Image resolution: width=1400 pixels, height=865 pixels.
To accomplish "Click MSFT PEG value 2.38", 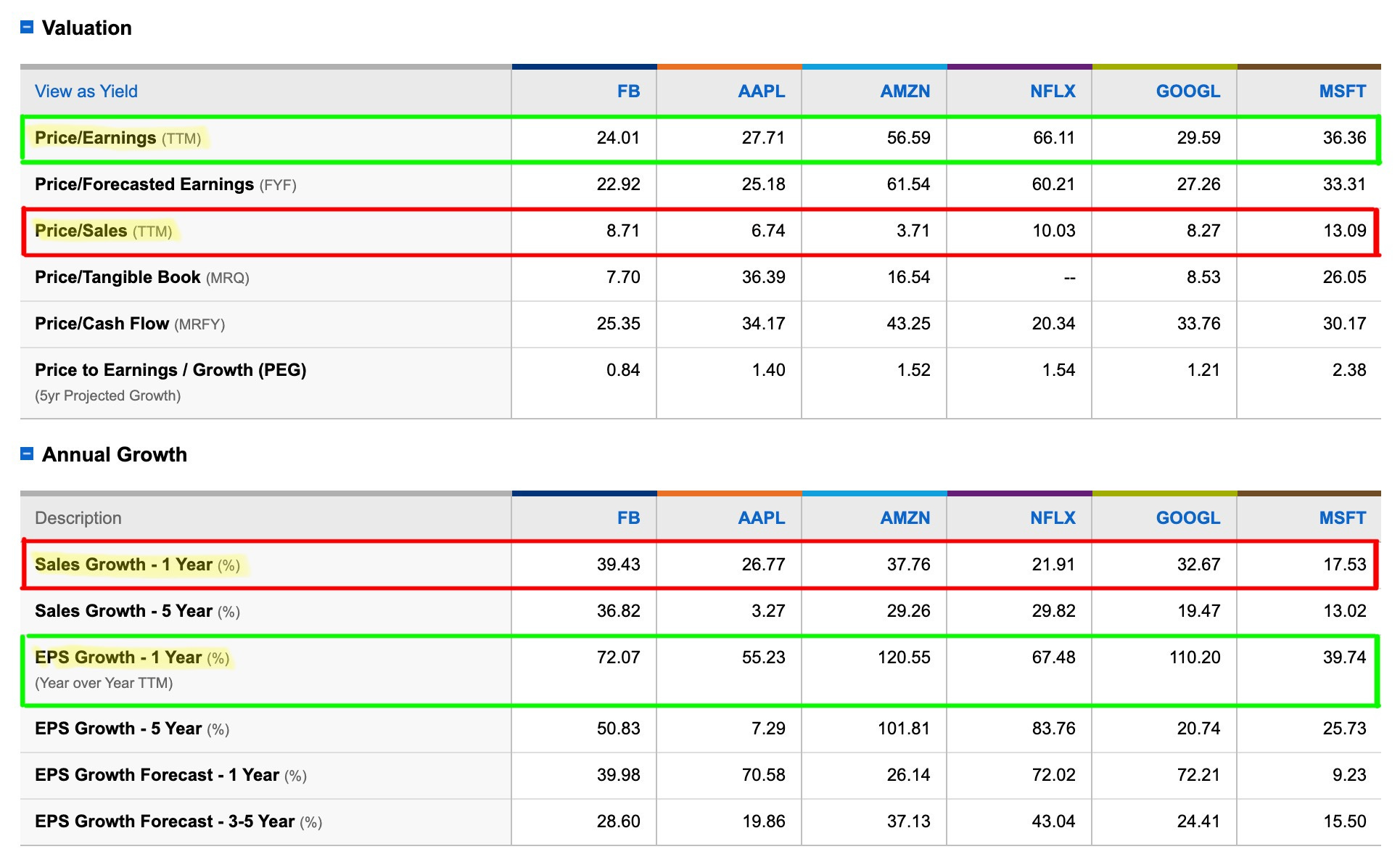I will (x=1349, y=370).
